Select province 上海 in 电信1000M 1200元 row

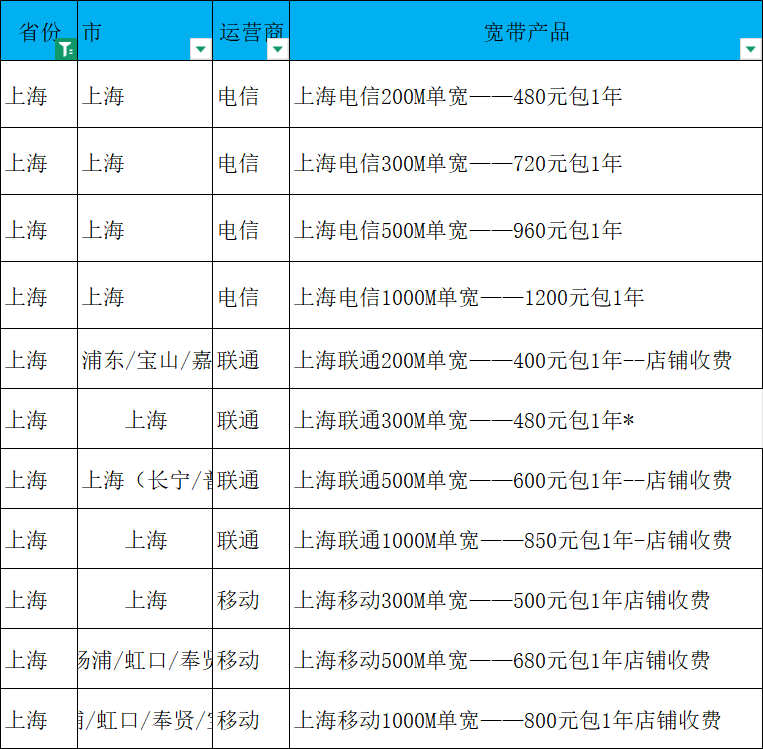(26, 297)
